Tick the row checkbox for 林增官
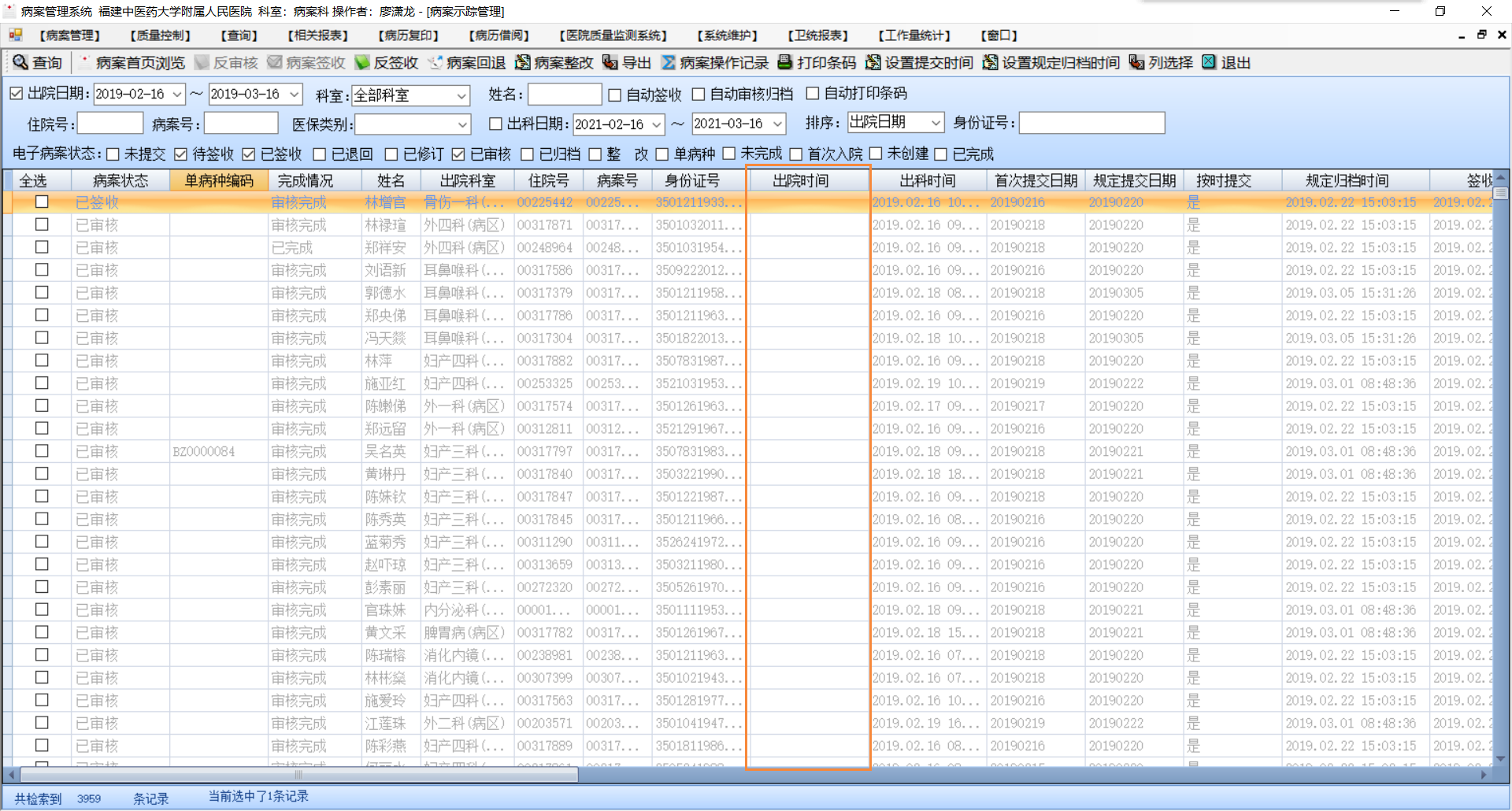Screen dimensions: 1512x811 pyautogui.click(x=42, y=202)
